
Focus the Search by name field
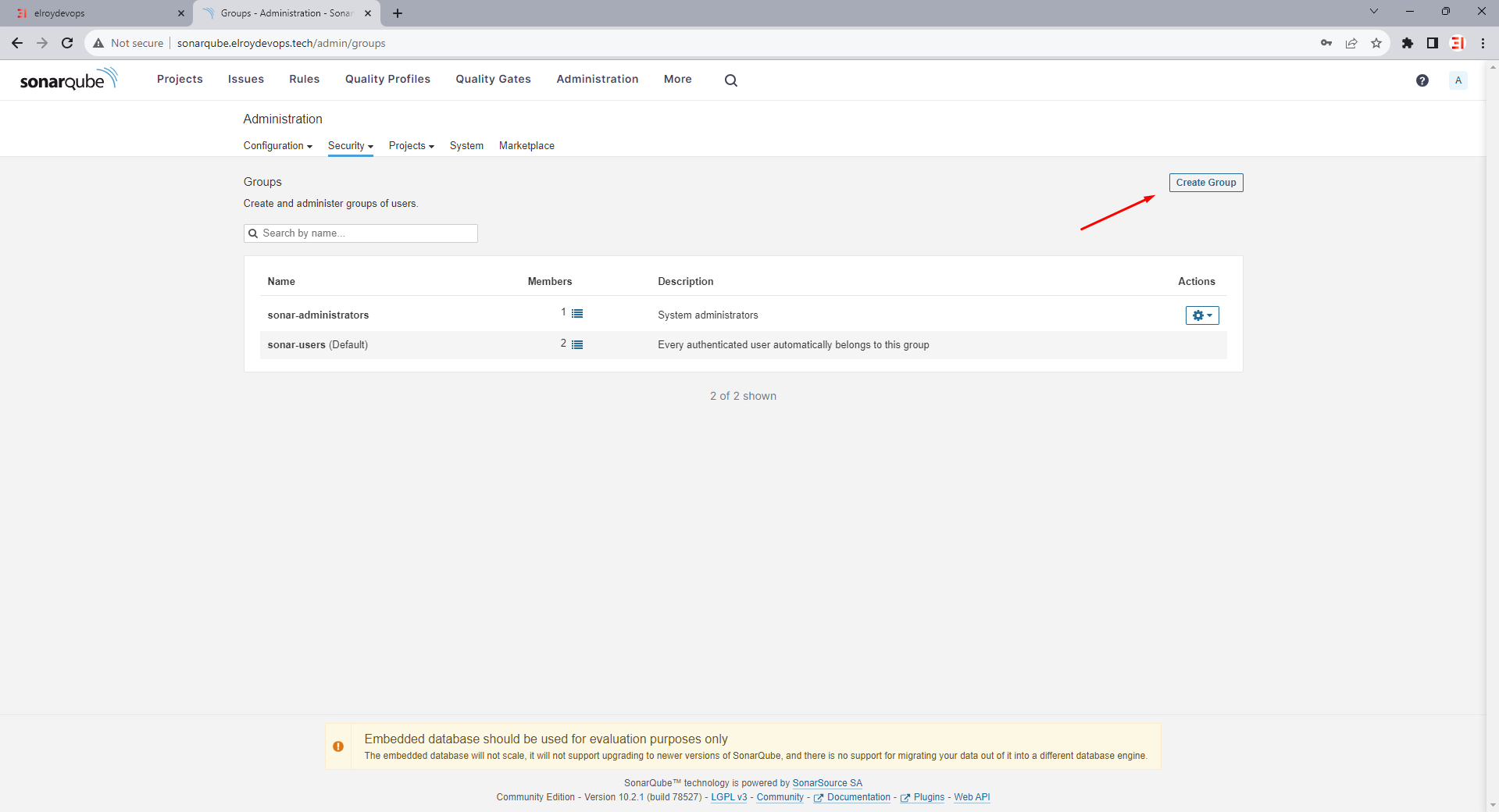(360, 233)
